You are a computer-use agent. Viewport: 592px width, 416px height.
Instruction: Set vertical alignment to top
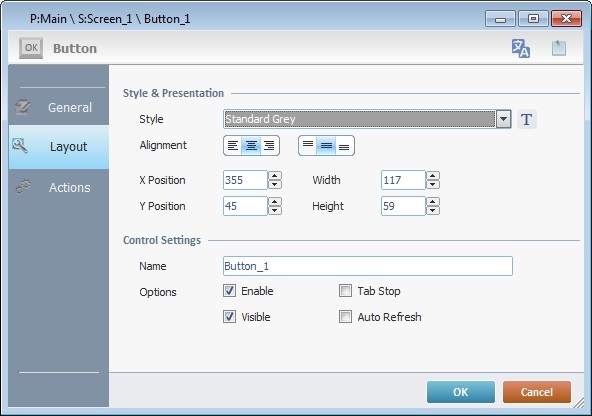pyautogui.click(x=308, y=146)
